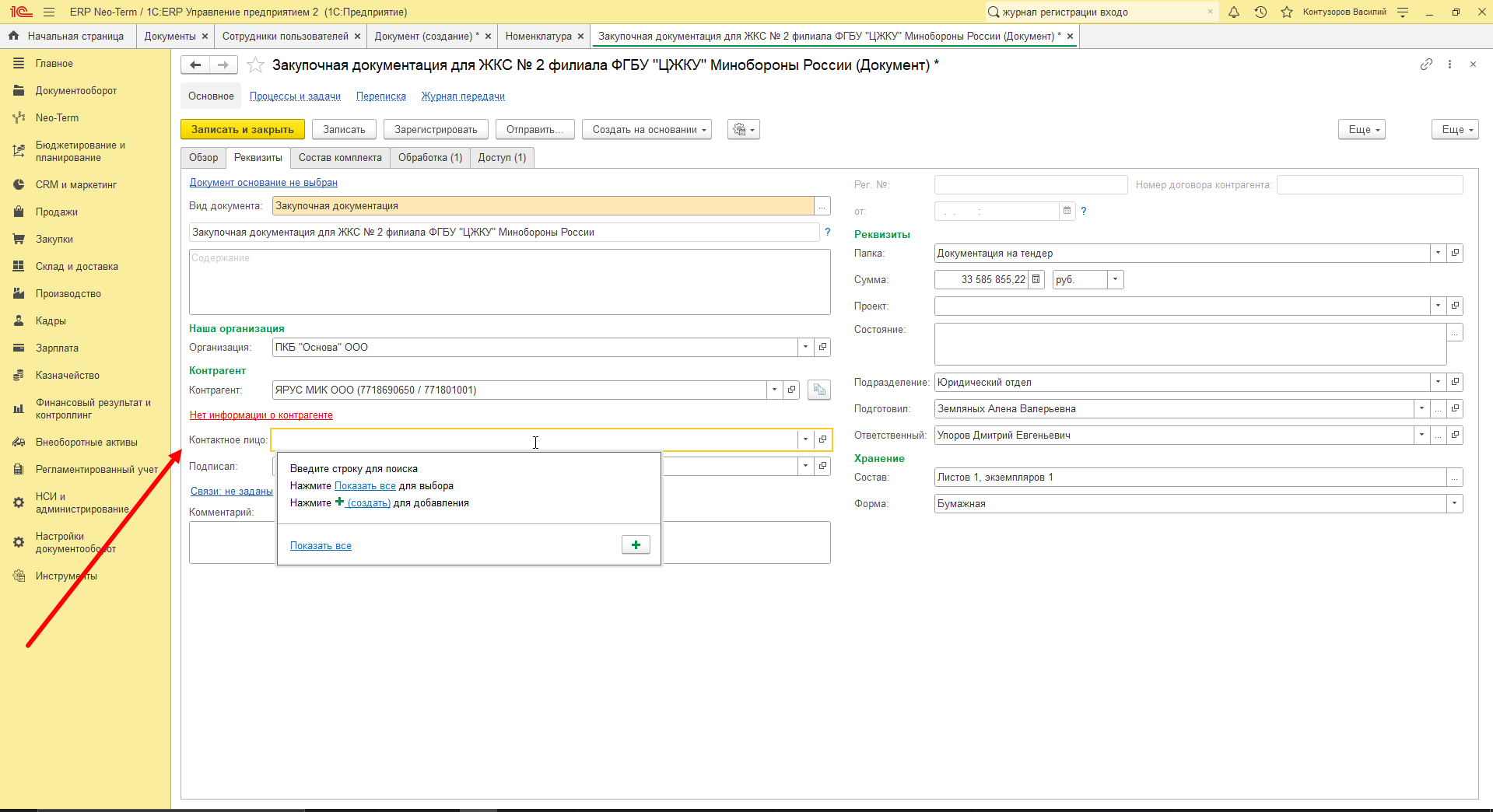Expand Создать на основании dropdown
The height and width of the screenshot is (812, 1493).
(x=647, y=129)
